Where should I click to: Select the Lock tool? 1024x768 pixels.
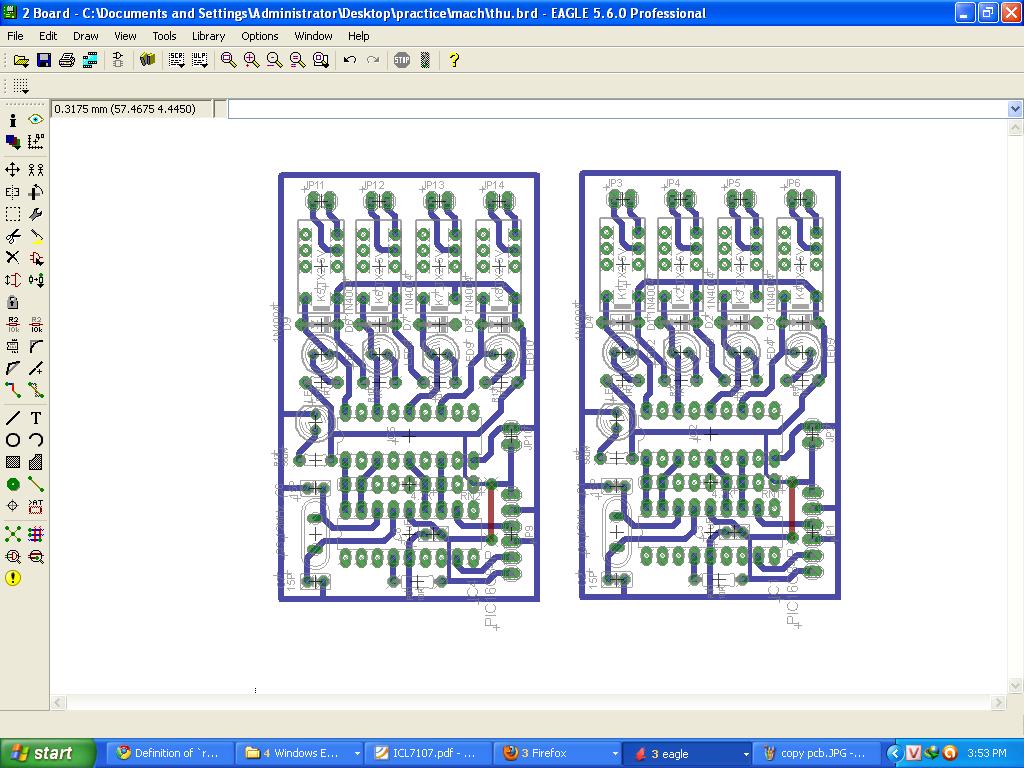[x=12, y=302]
